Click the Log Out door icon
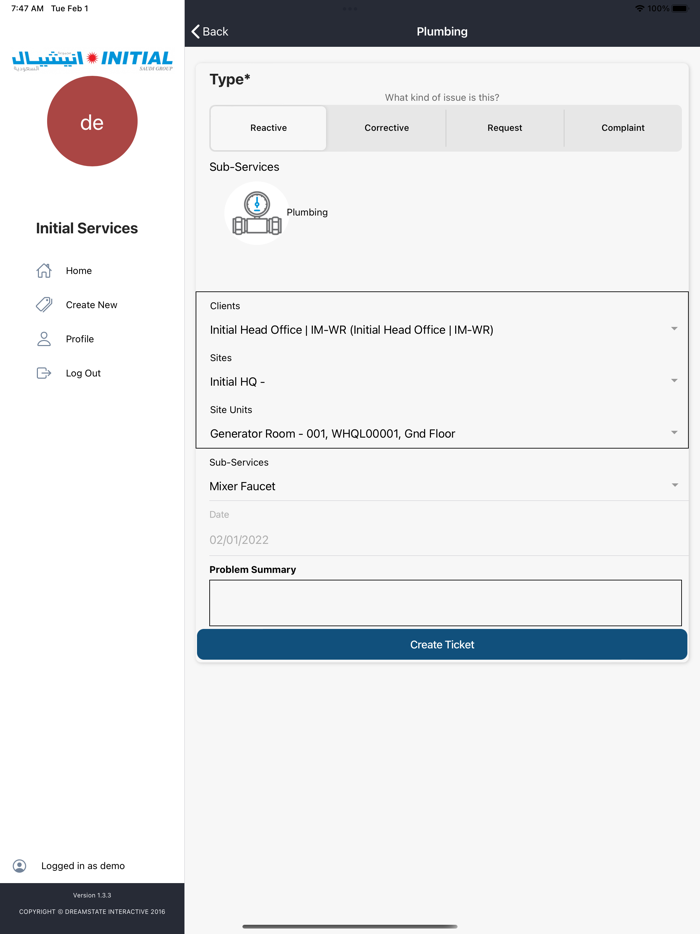This screenshot has height=934, width=700. coord(44,373)
